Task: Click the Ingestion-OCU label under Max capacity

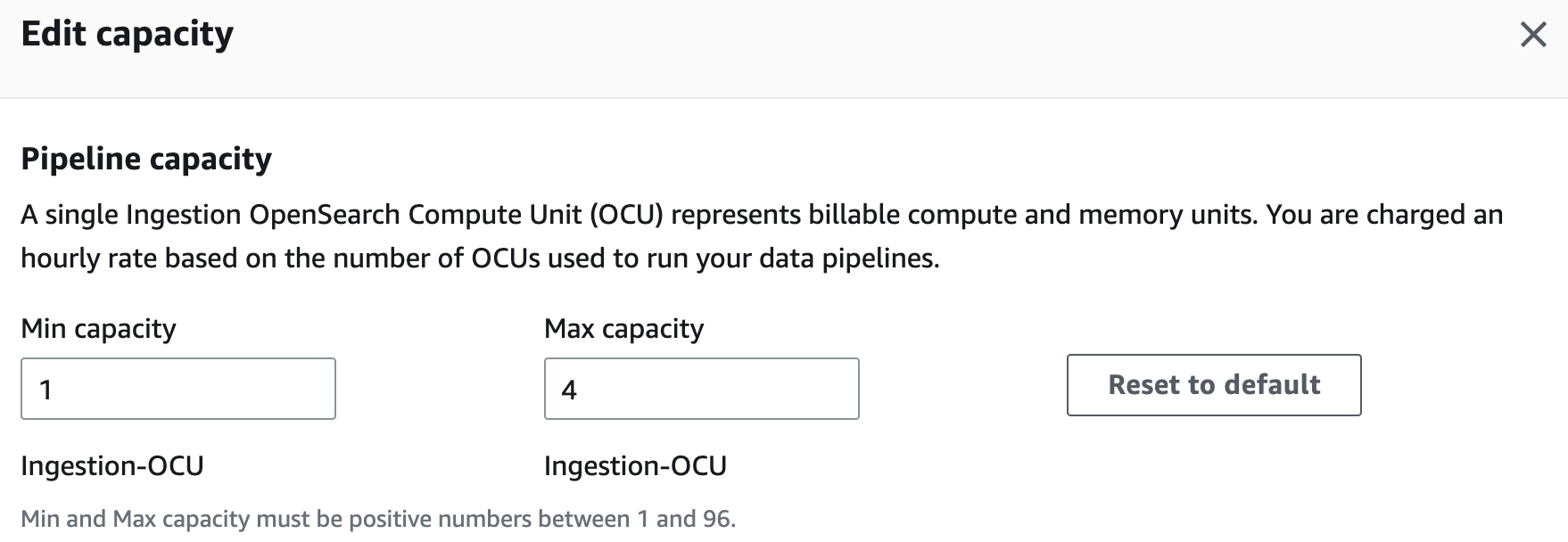Action: pyautogui.click(x=635, y=465)
